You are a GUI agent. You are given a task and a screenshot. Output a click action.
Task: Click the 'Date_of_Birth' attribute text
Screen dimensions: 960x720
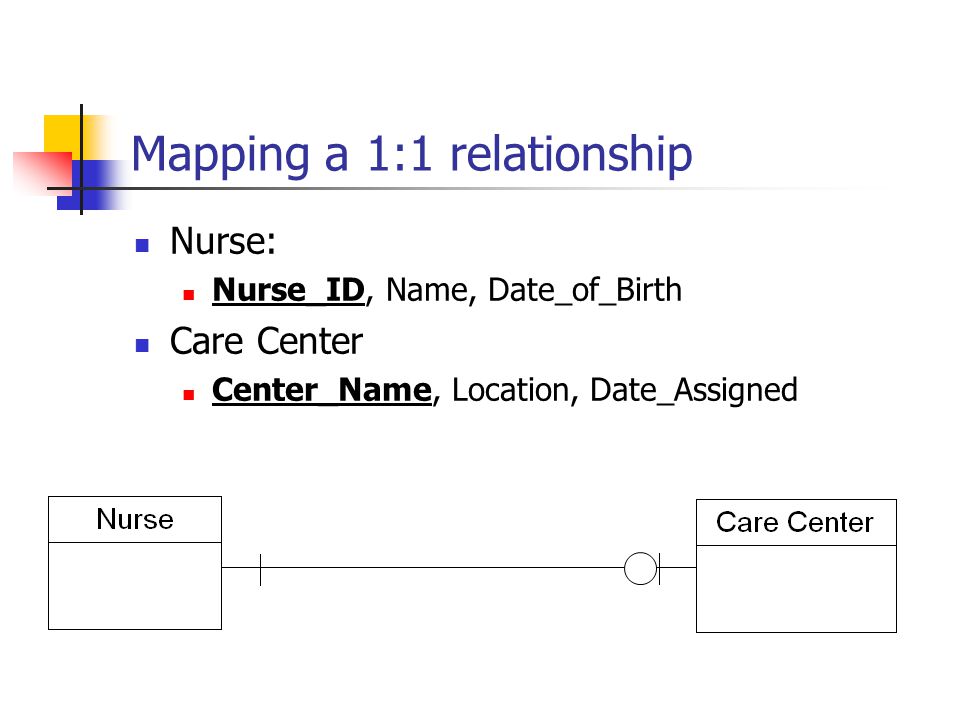585,290
